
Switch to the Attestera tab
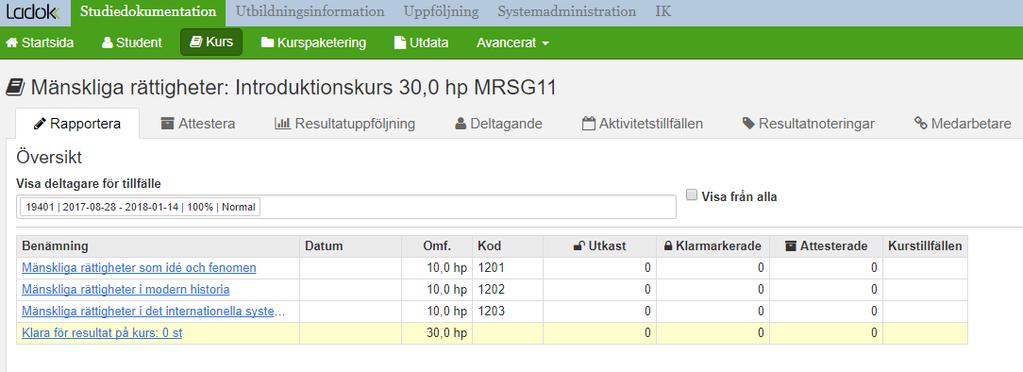(x=198, y=123)
